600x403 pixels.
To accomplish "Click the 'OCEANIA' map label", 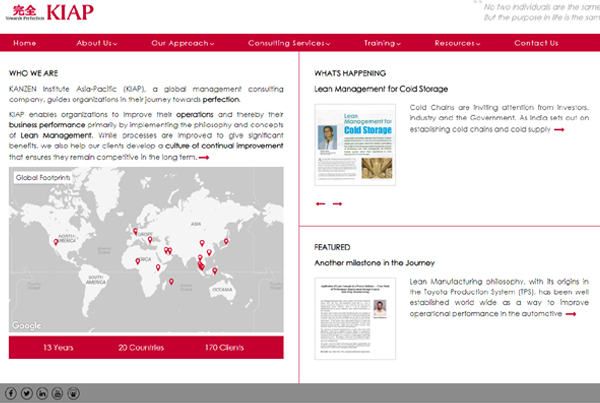I will (x=222, y=290).
